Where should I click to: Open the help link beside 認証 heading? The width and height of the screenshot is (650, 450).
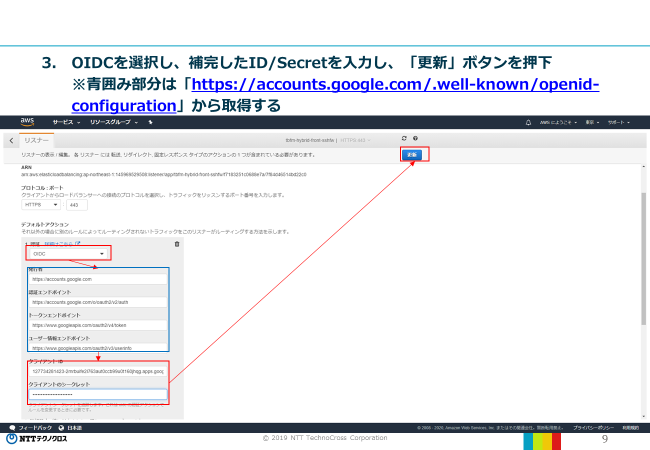(x=62, y=244)
